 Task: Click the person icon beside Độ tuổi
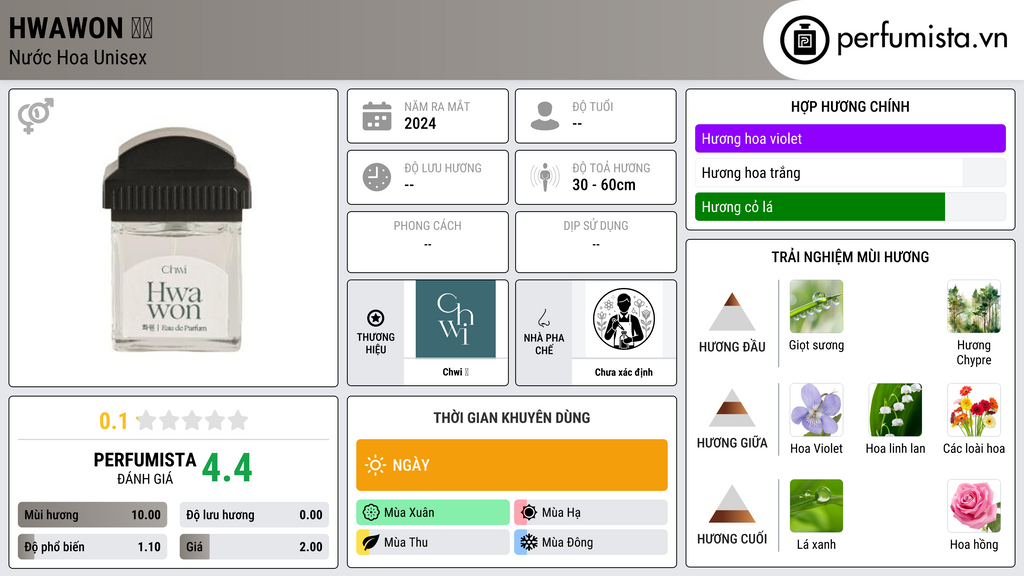pyautogui.click(x=545, y=116)
